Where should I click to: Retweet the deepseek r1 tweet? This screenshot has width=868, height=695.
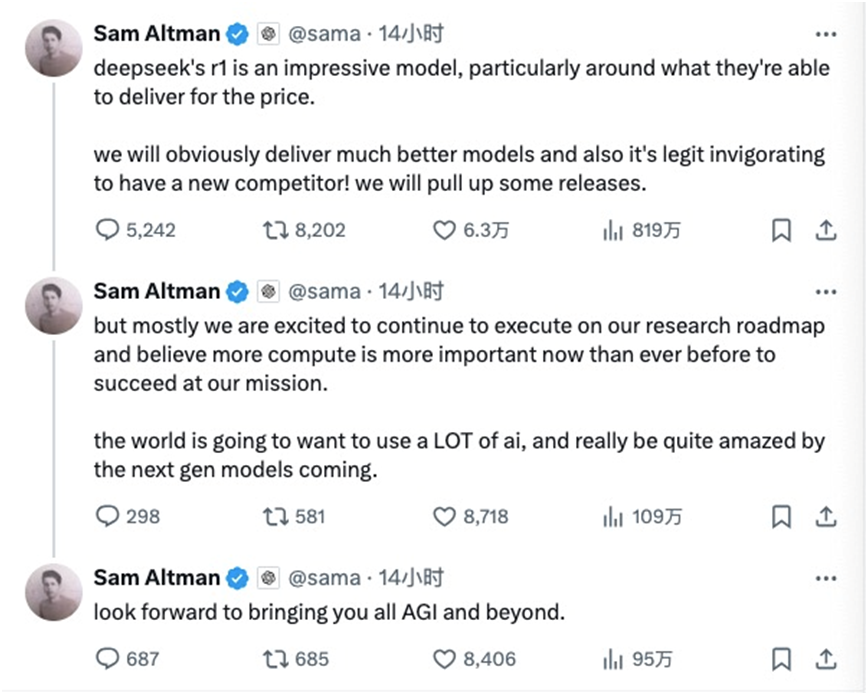click(x=274, y=230)
